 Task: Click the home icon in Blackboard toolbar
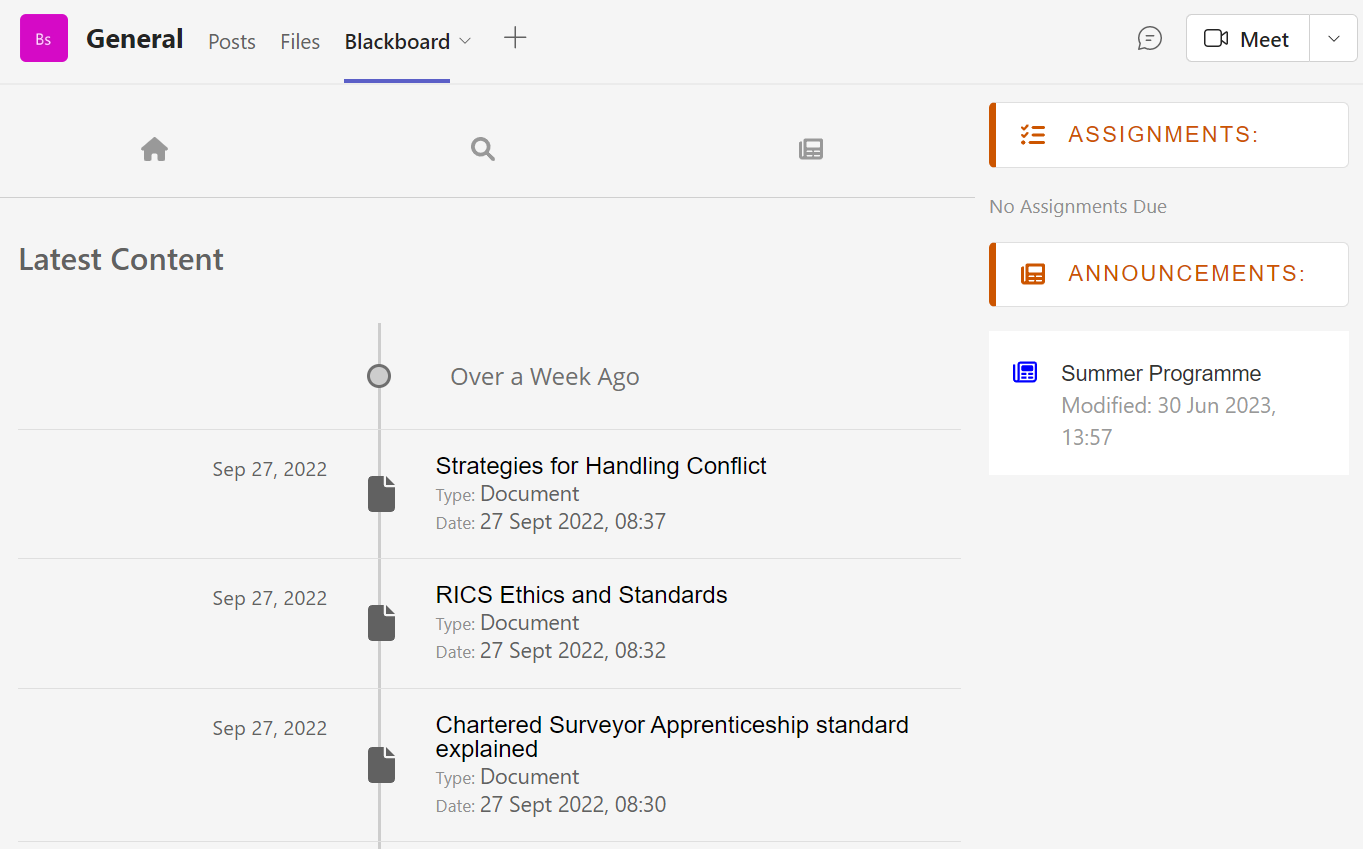tap(154, 149)
